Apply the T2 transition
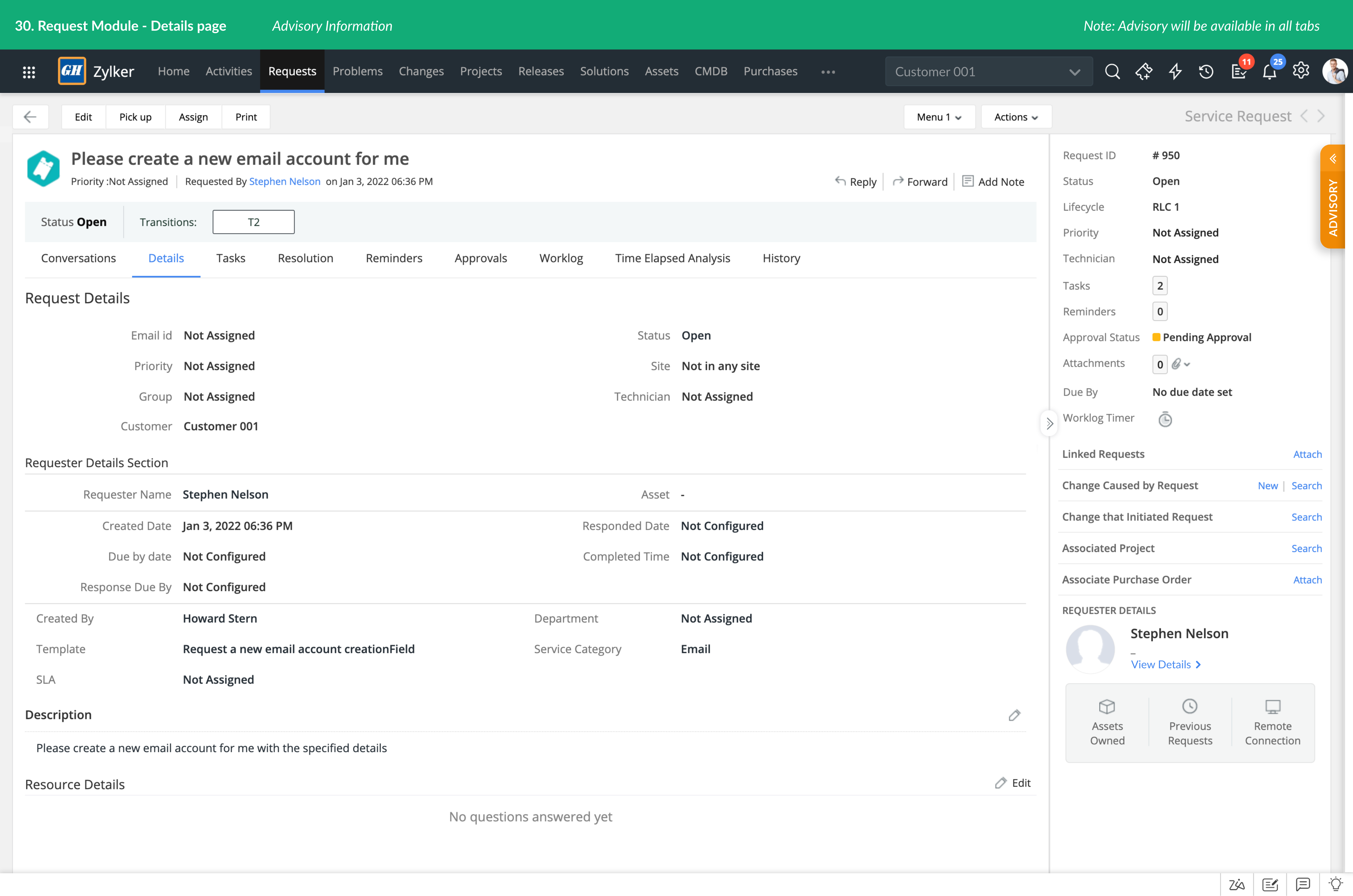 coord(254,222)
